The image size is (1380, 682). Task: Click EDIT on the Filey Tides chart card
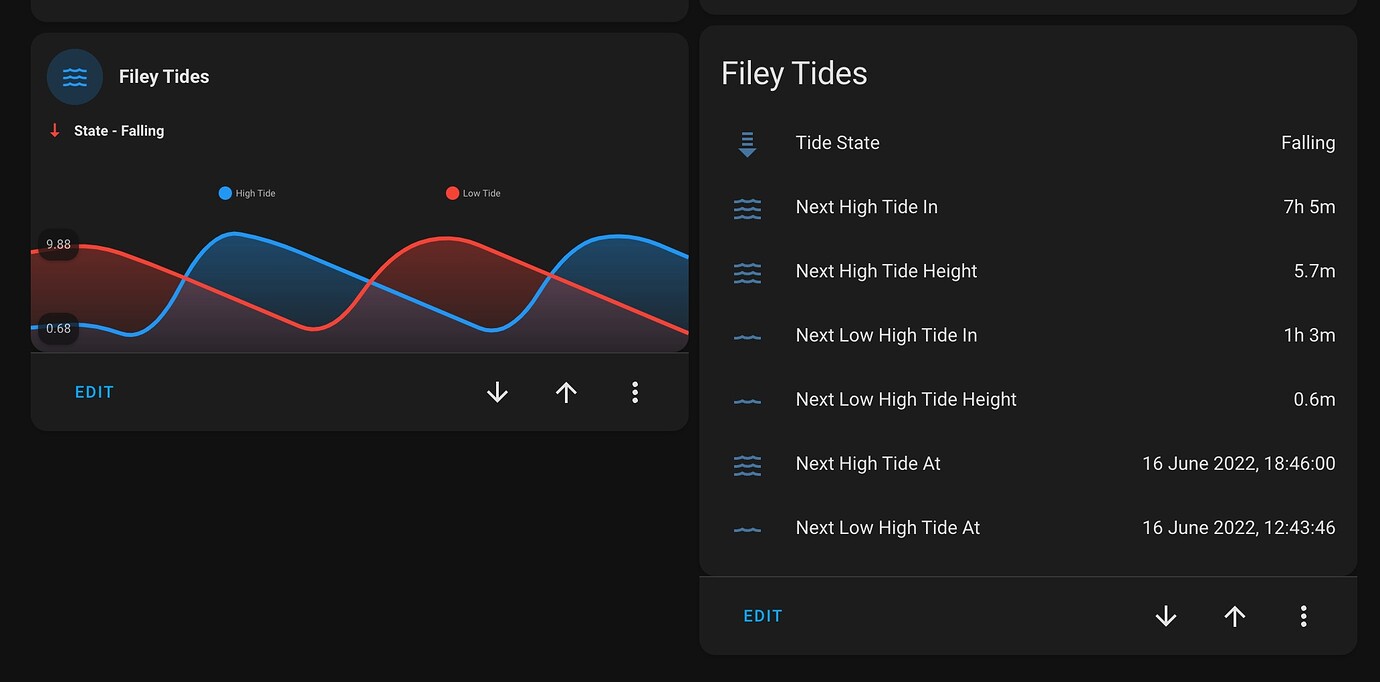(94, 392)
